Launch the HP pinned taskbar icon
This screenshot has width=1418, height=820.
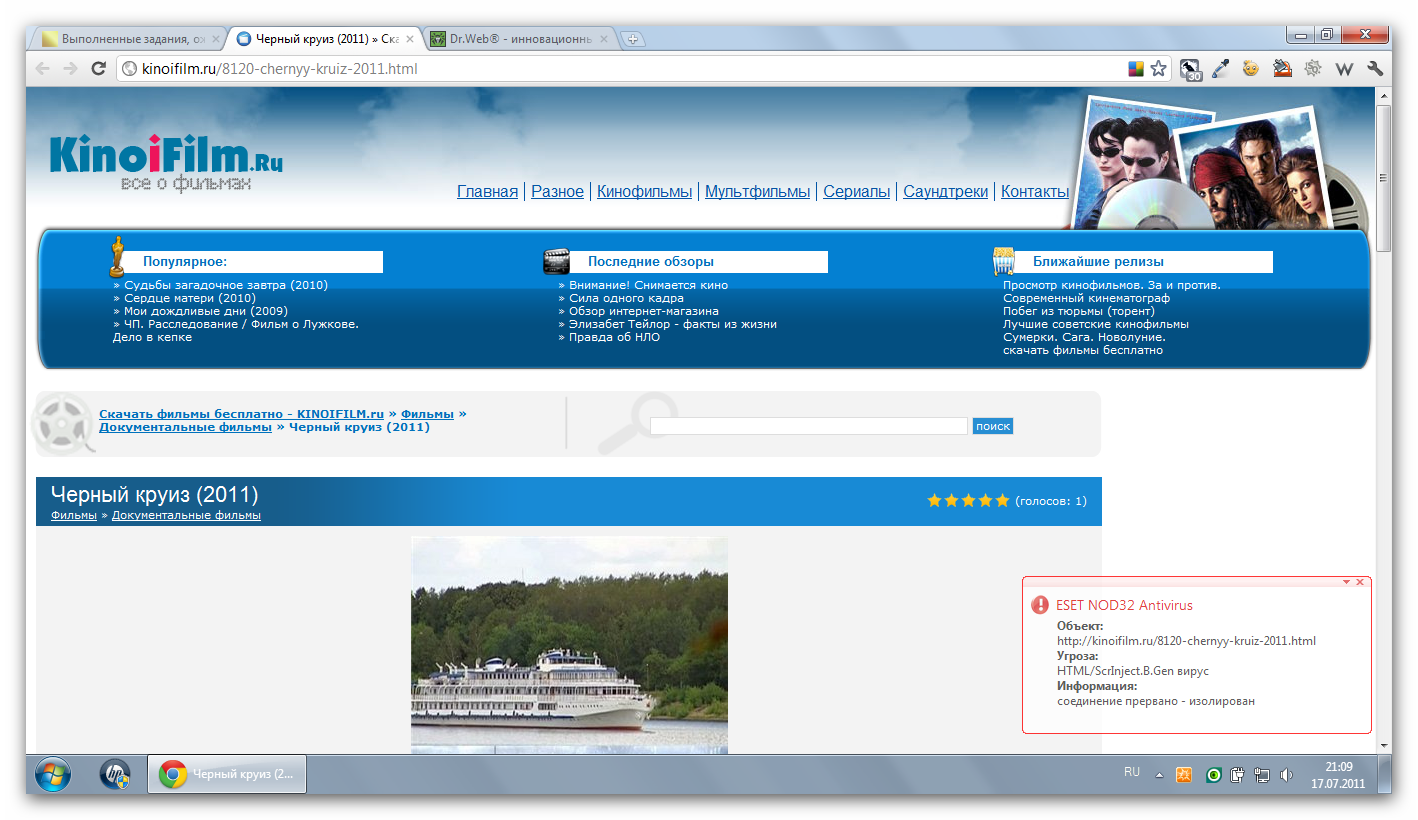115,774
